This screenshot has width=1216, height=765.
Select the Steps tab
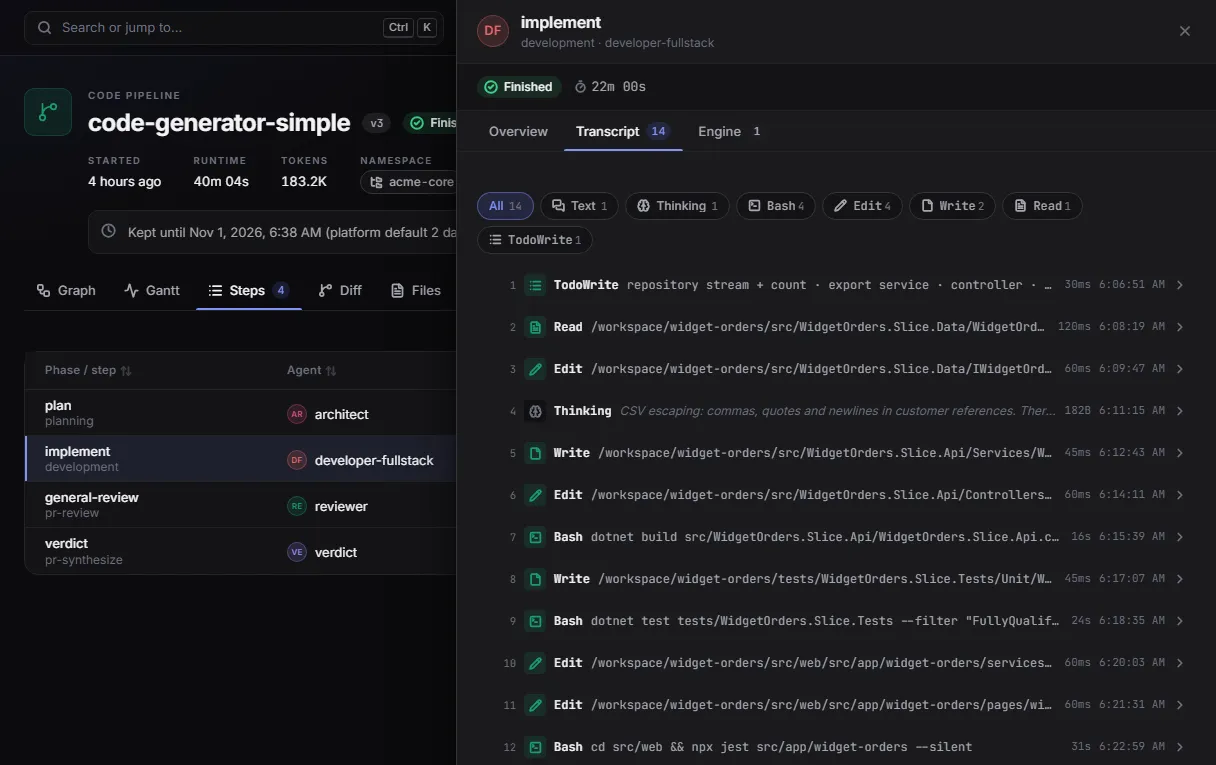pos(249,290)
